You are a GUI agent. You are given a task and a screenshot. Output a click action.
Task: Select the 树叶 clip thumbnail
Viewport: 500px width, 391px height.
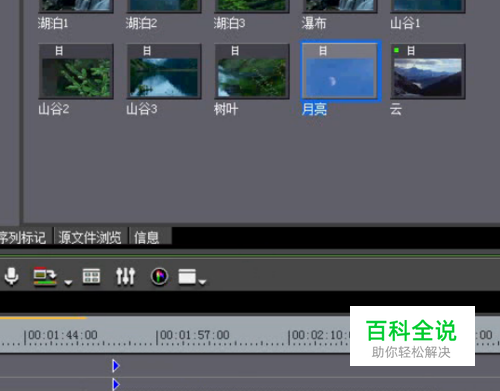(252, 71)
